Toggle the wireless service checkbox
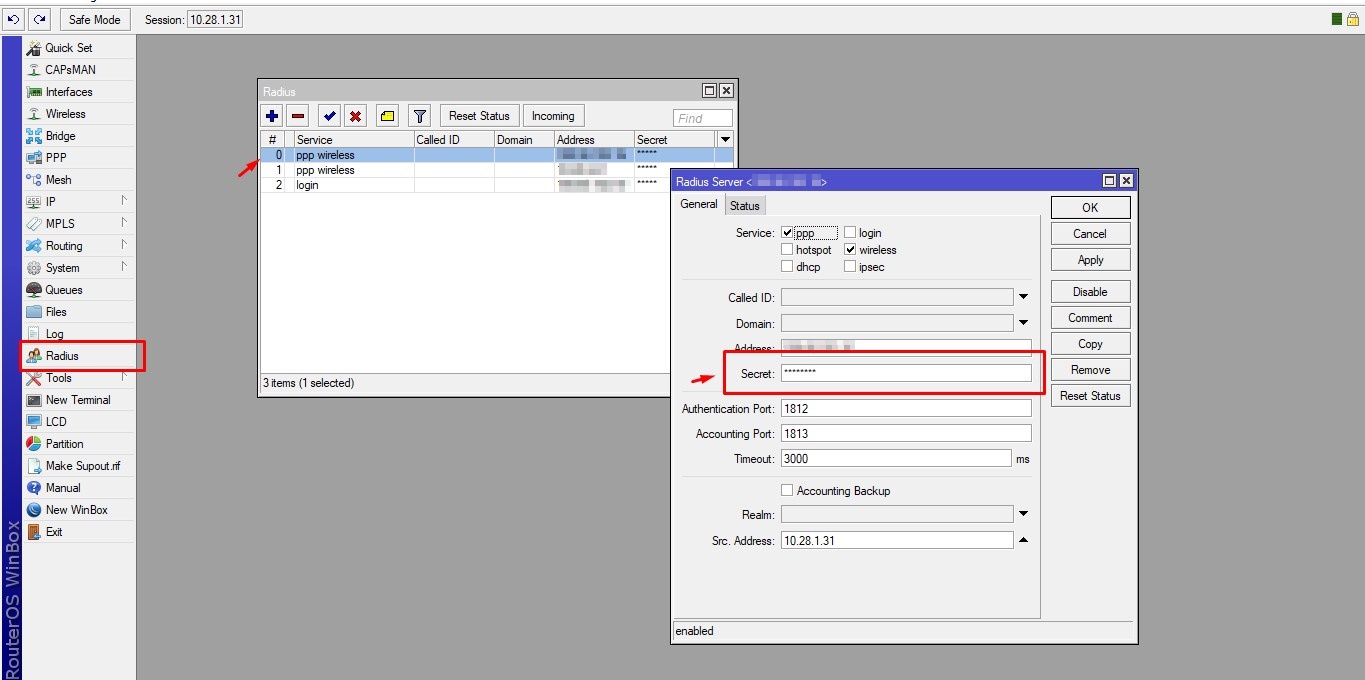Viewport: 1365px width, 680px height. pyautogui.click(x=850, y=250)
